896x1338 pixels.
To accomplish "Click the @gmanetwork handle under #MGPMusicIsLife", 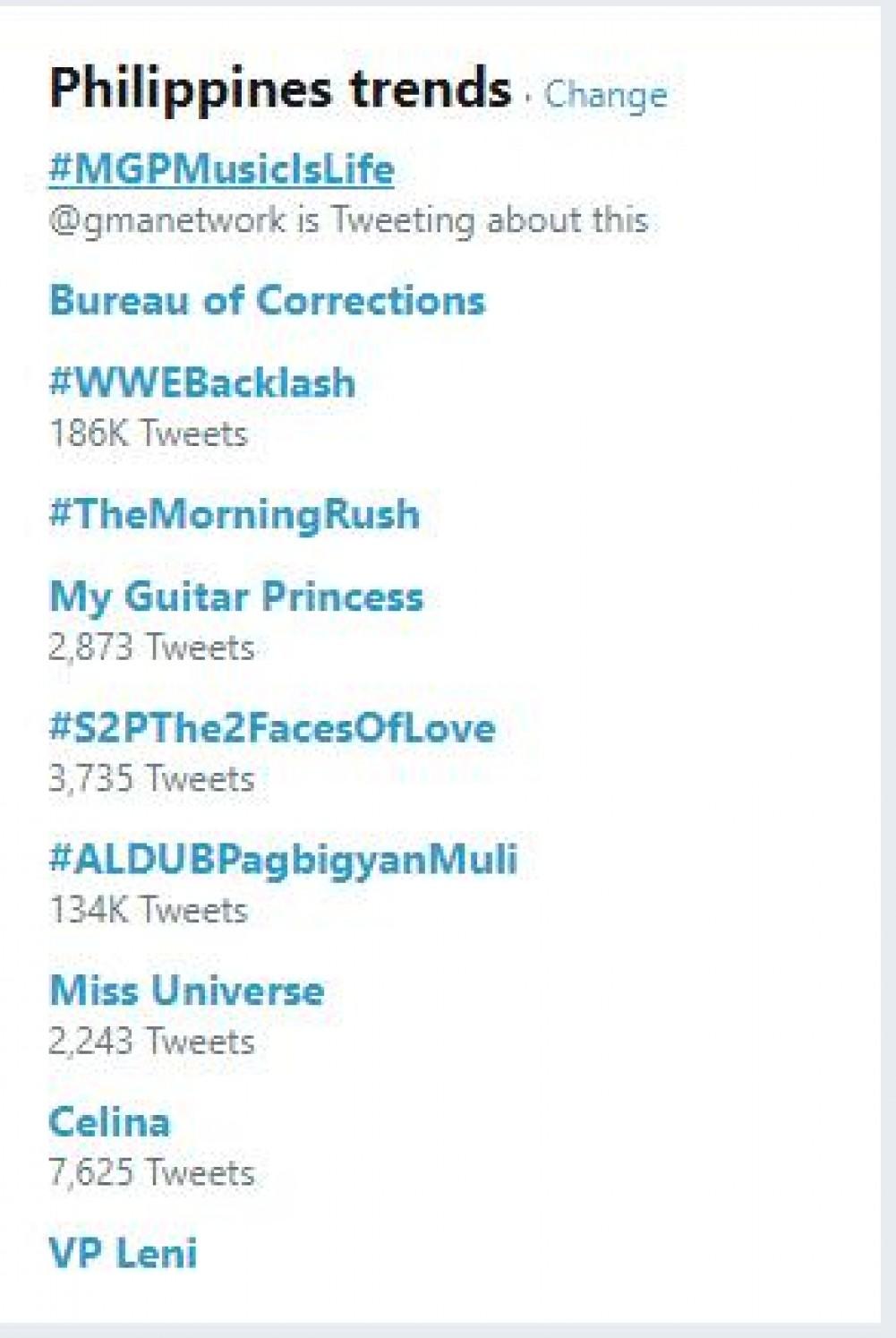I will tap(167, 220).
